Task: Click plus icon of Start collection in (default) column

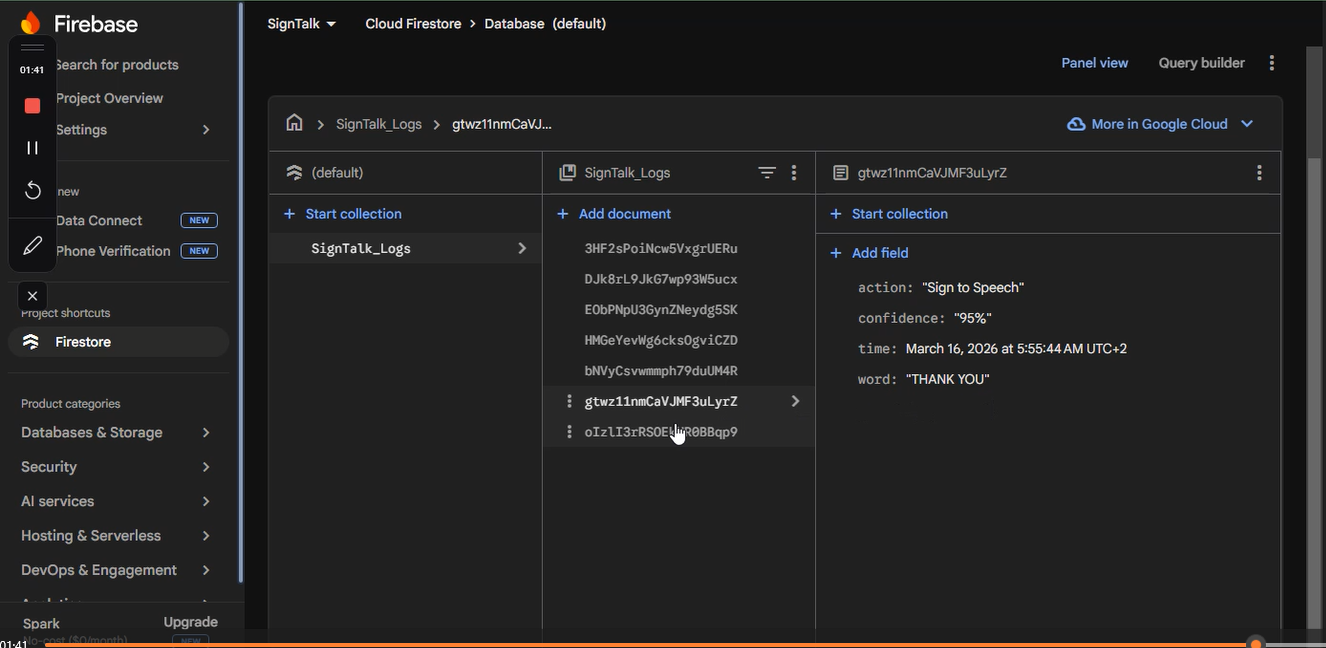Action: click(x=290, y=214)
